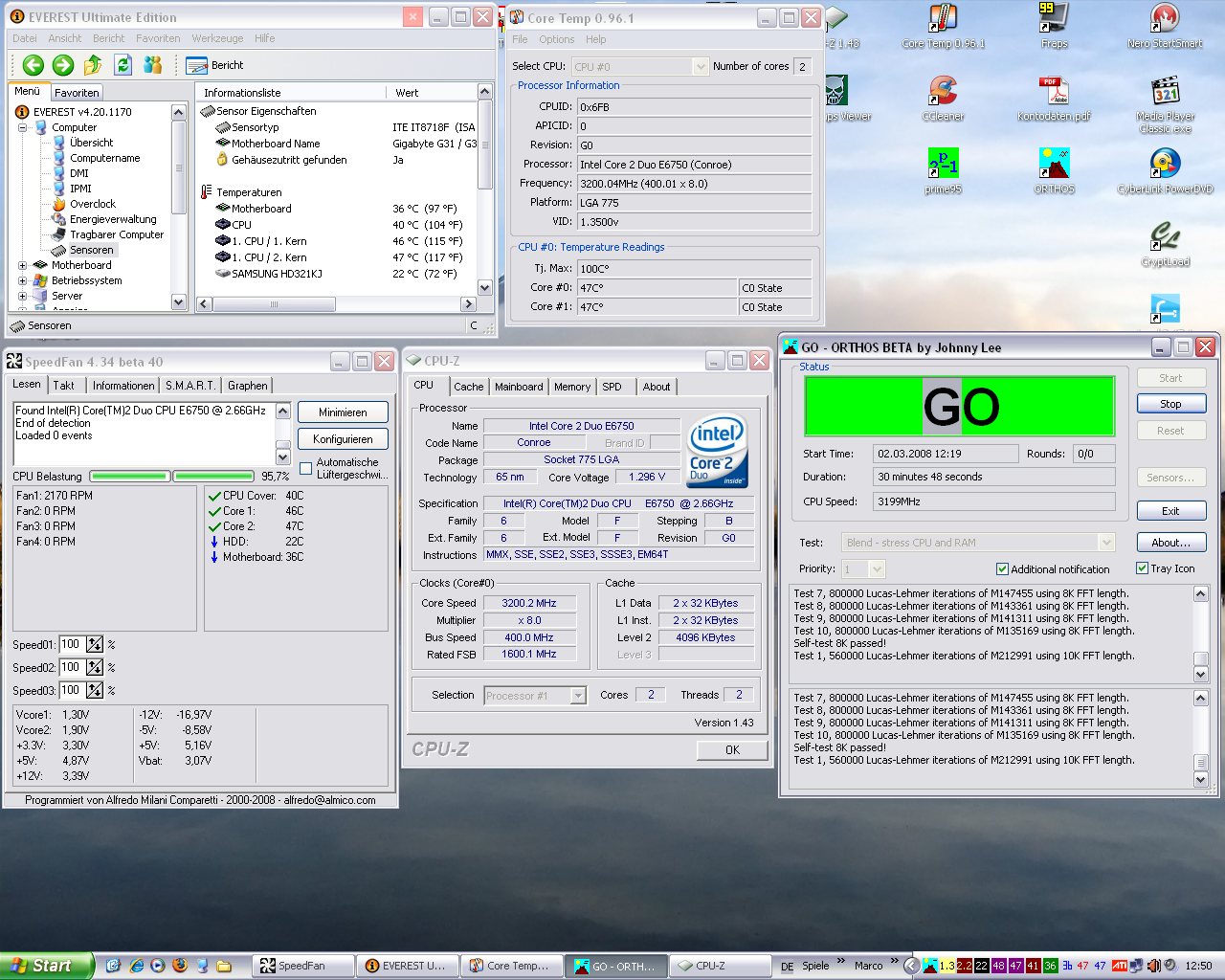Open the Selection Processor dropdown in CPU-Z

tap(578, 696)
